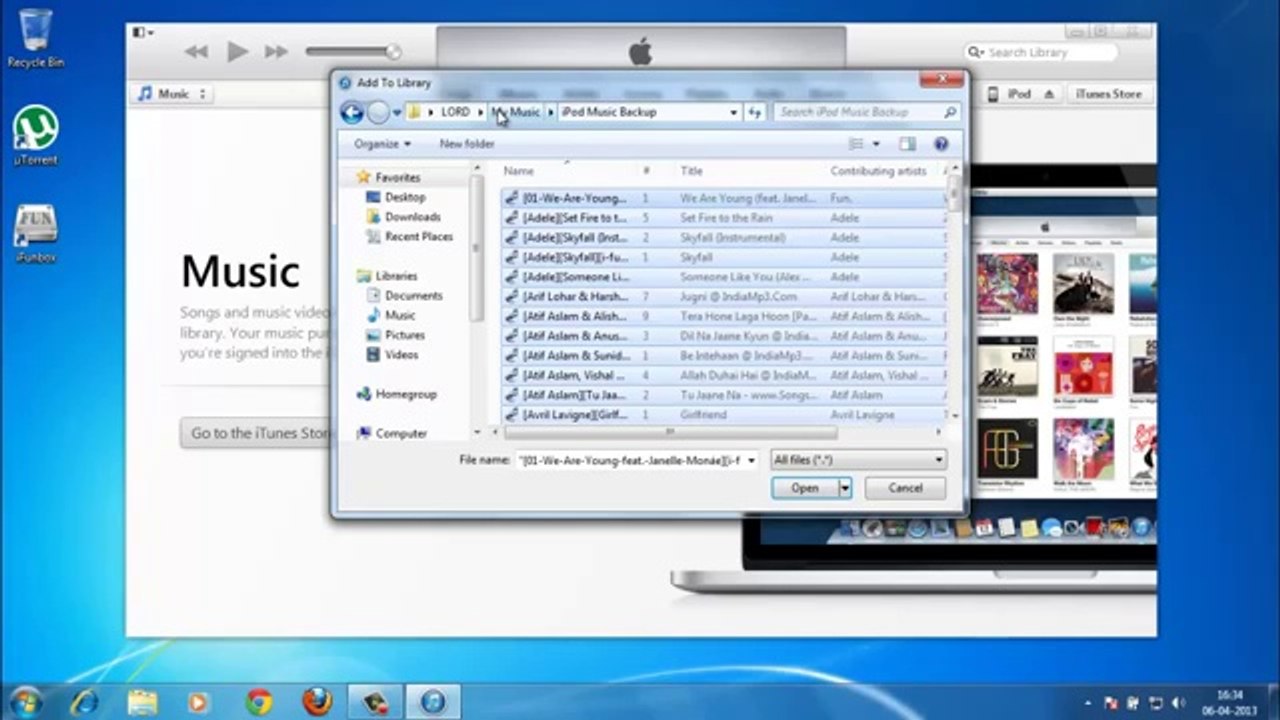Click the refresh button beside address bar
1280x720 pixels.
pyautogui.click(x=755, y=113)
